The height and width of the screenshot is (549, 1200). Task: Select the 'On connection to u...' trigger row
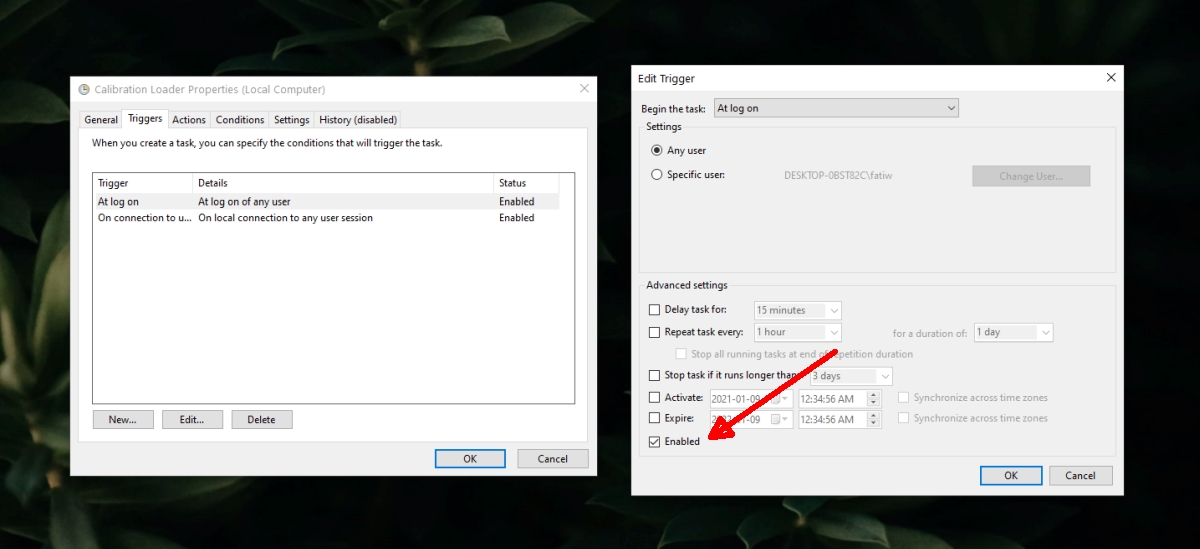326,217
